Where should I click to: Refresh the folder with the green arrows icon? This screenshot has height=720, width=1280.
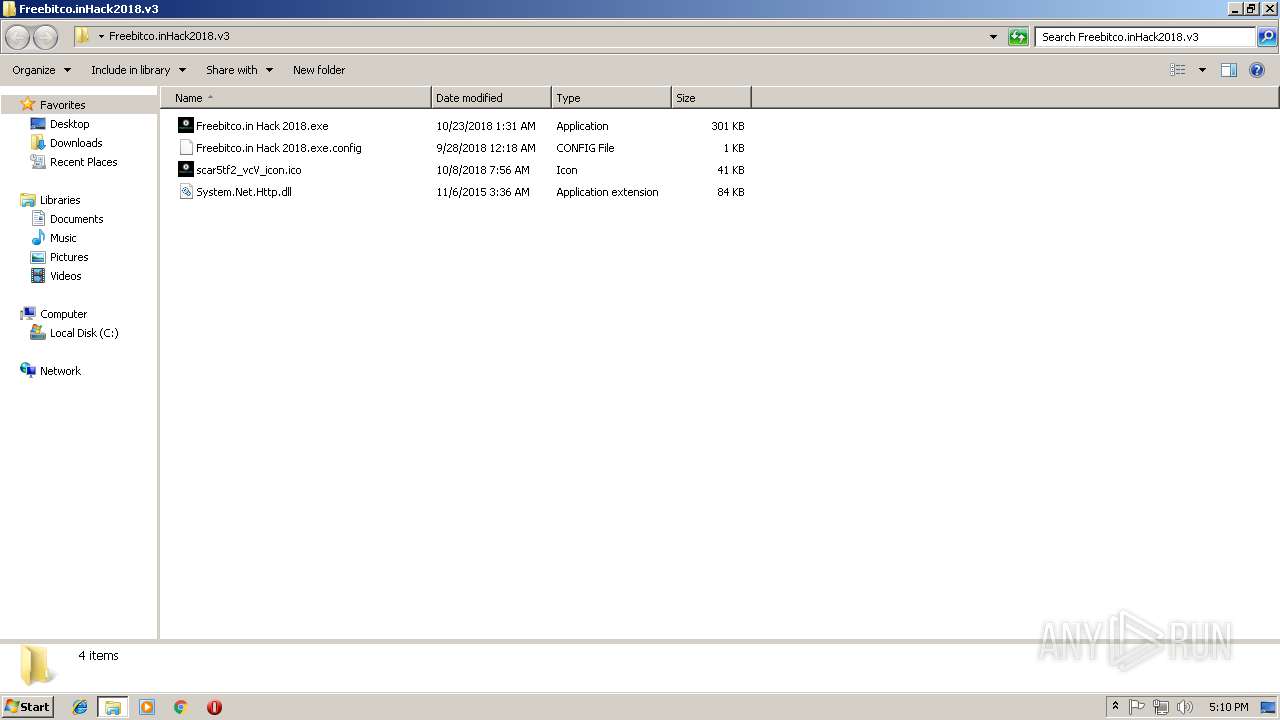coord(1018,37)
